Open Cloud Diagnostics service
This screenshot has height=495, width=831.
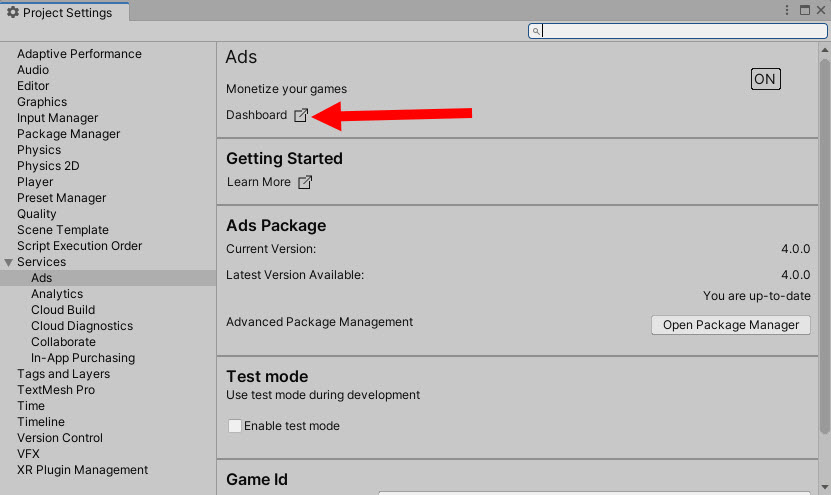coord(82,326)
